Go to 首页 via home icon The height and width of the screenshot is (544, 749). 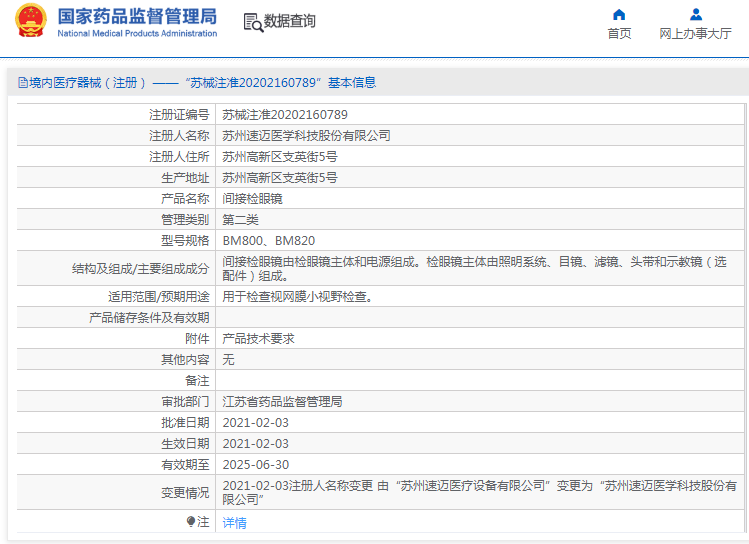(619, 15)
